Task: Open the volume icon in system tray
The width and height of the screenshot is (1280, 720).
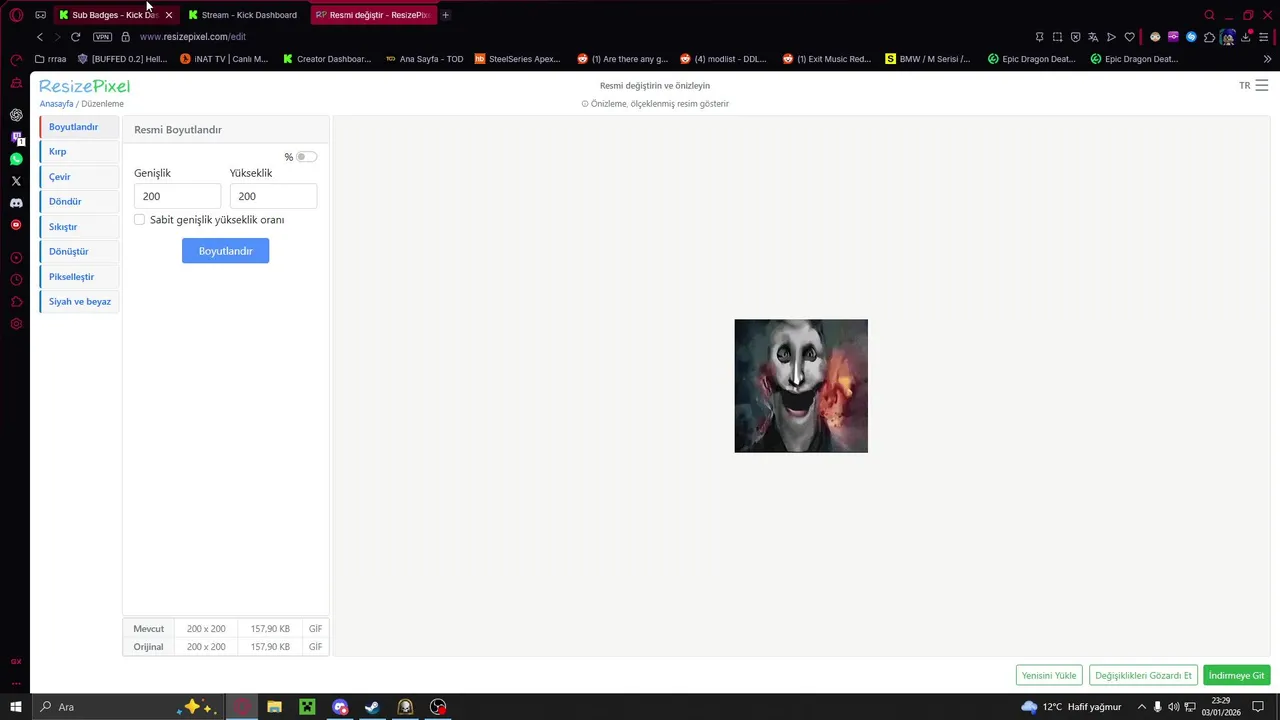Action: point(1174,707)
